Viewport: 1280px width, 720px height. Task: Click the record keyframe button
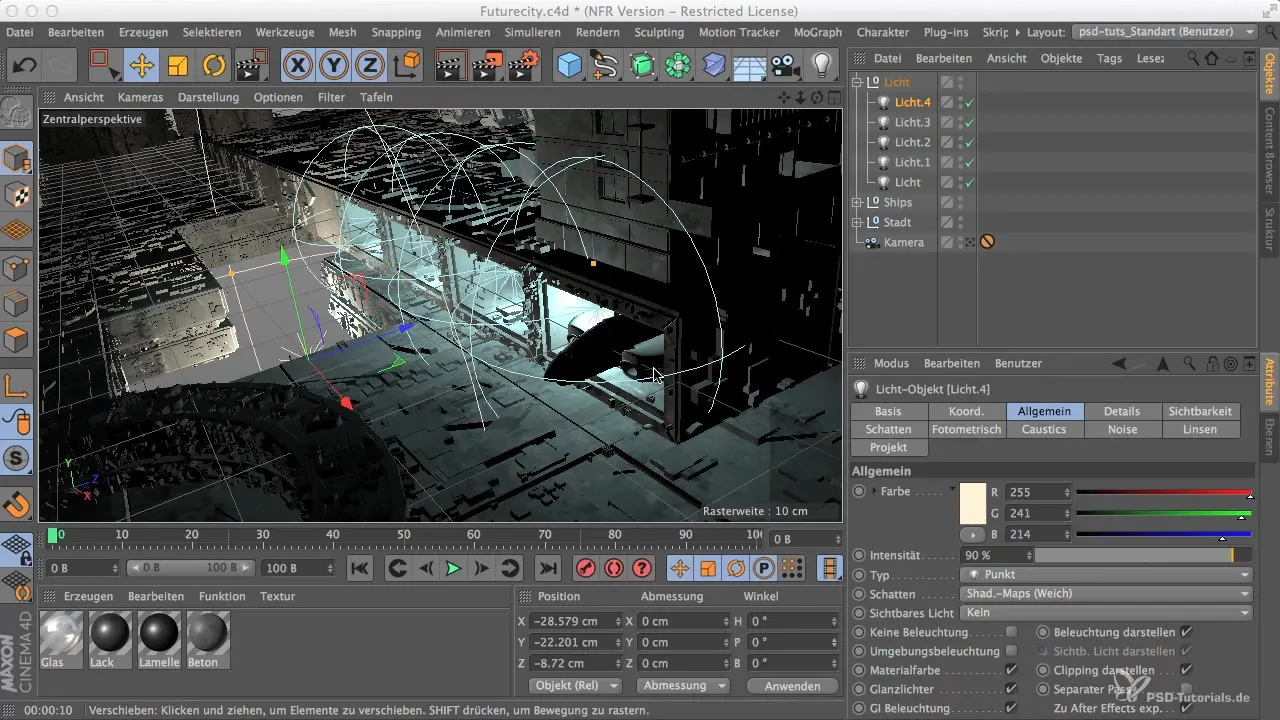click(586, 568)
